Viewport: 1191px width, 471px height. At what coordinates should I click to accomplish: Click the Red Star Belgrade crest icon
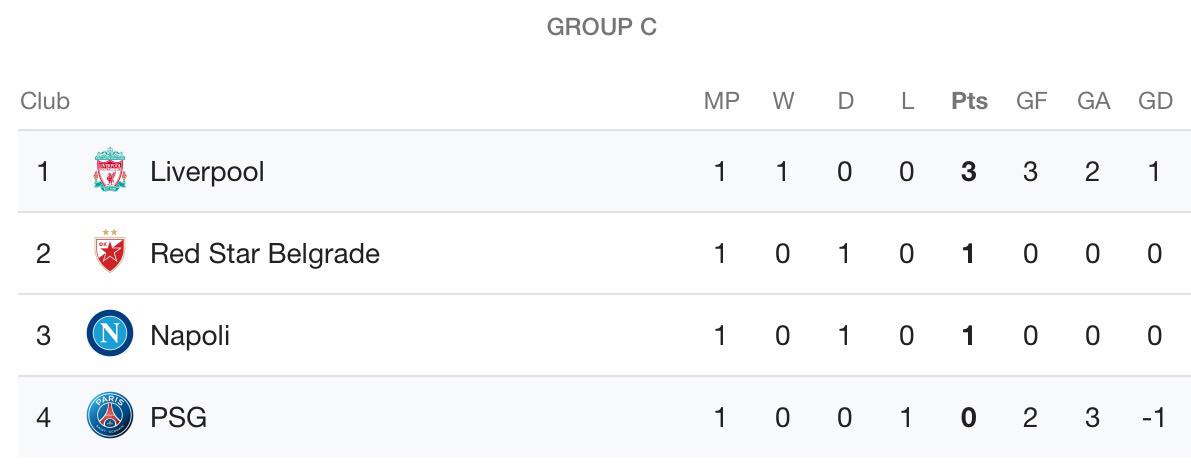tap(110, 252)
